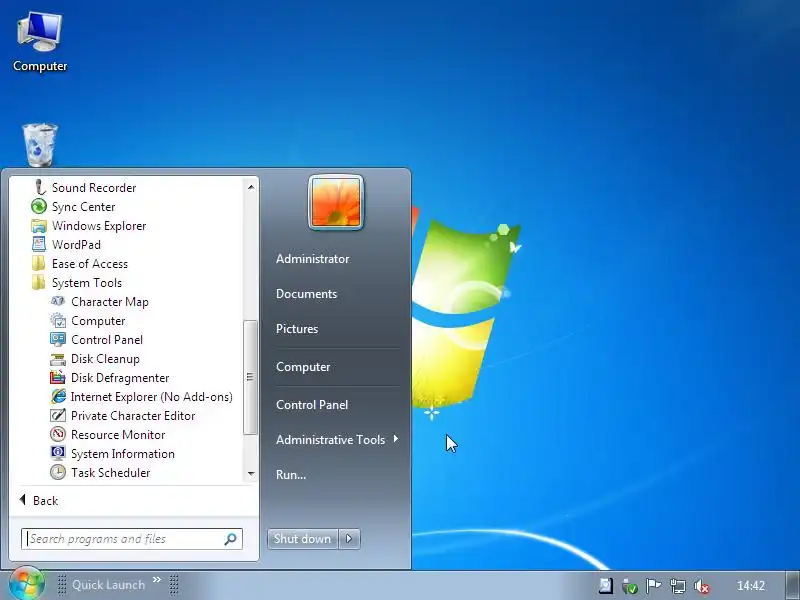
Task: Click the program list scroll down arrow
Action: (251, 473)
